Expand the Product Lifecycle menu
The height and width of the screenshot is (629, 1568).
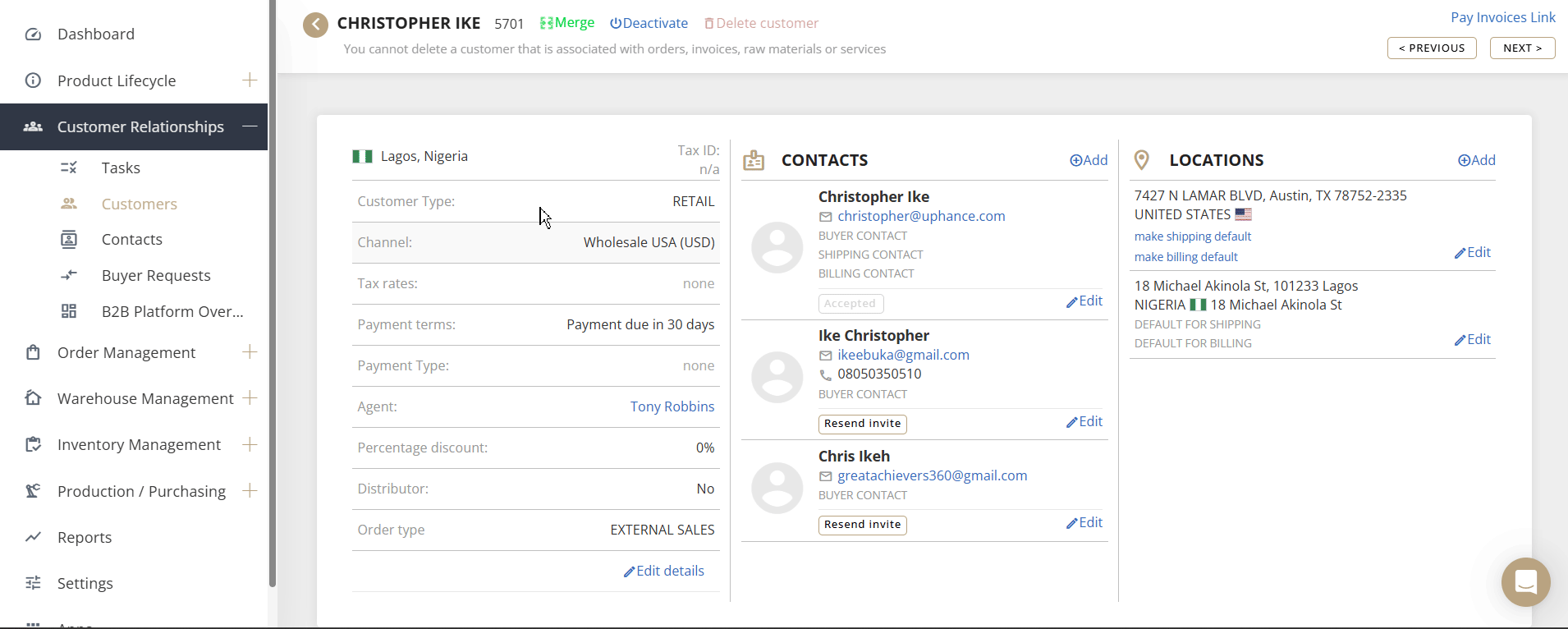tap(250, 80)
